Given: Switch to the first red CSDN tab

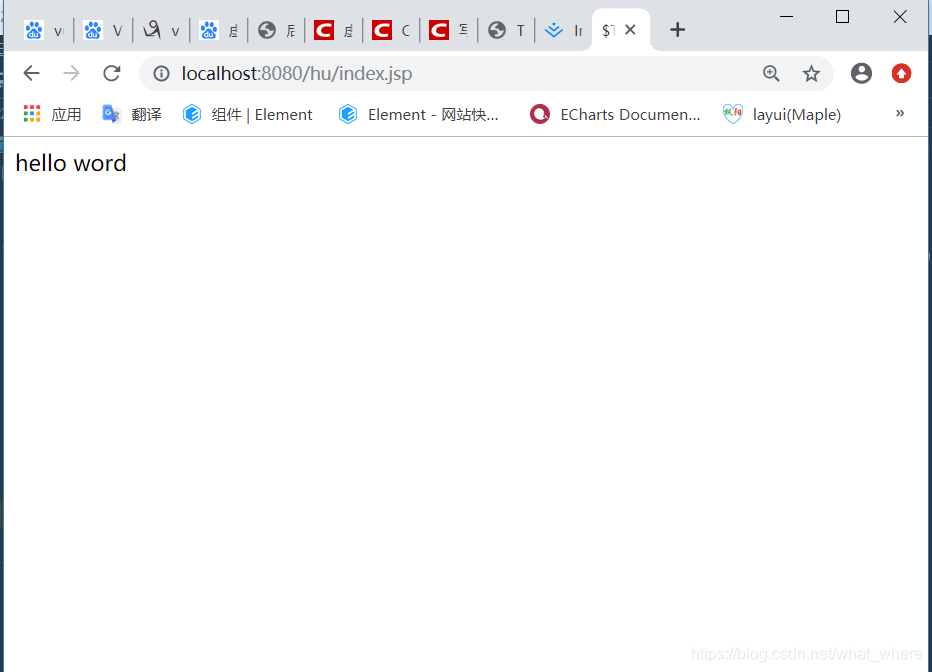Looking at the screenshot, I should point(333,30).
